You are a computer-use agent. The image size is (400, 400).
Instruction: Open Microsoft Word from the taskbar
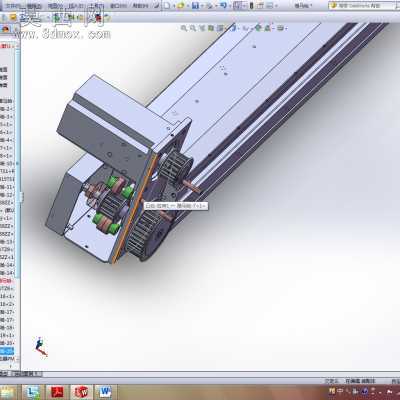point(105,392)
